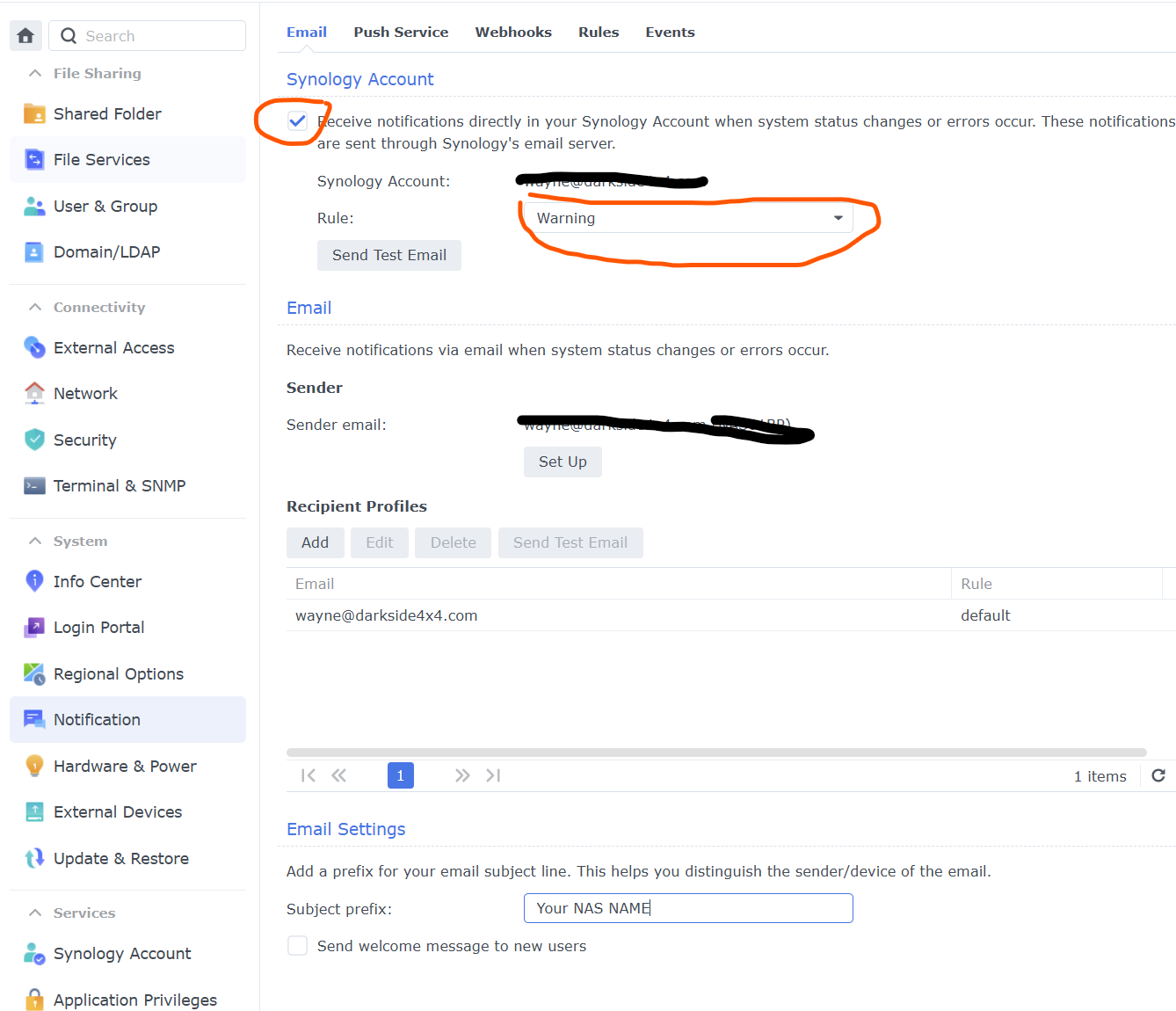Focus the Subject prefix input field
This screenshot has width=1176, height=1011.
(688, 908)
